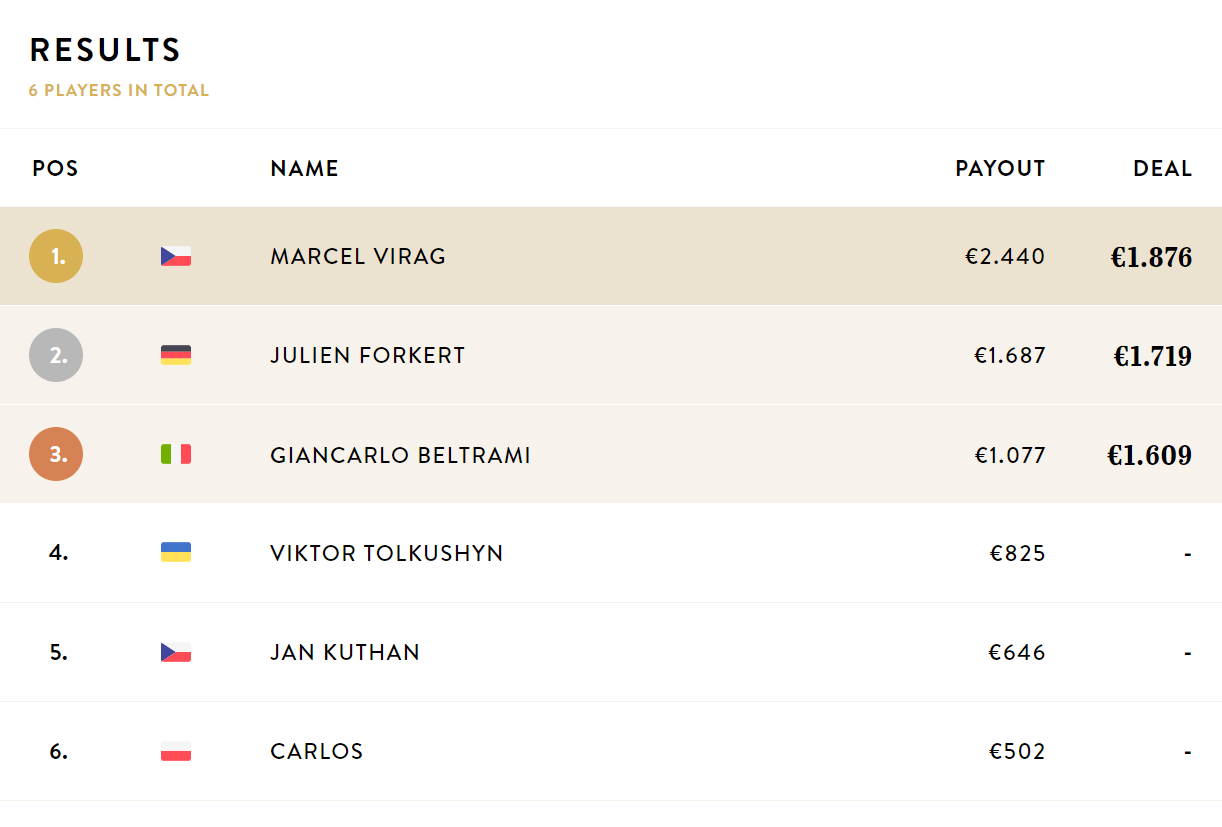Click the Ukrainian flag beside Viktor Tolkushyn
Viewport: 1222px width, 827px height.
tap(176, 552)
